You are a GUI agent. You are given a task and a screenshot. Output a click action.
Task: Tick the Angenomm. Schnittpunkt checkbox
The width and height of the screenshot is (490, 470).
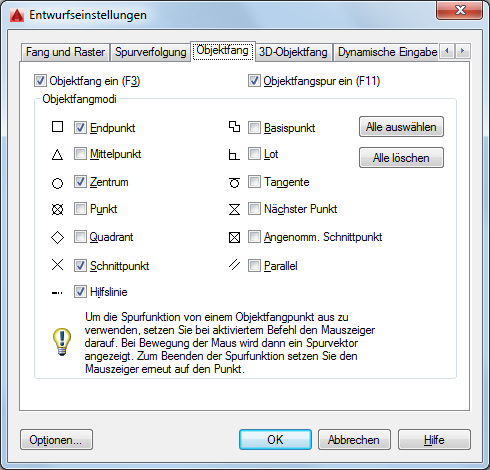[x=254, y=237]
